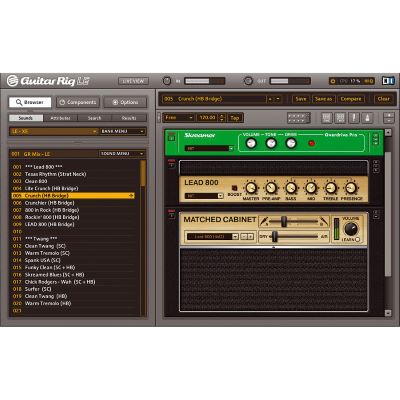400x400 pixels.
Task: Open the Skreamer preset dropdown
Action: [x=209, y=148]
